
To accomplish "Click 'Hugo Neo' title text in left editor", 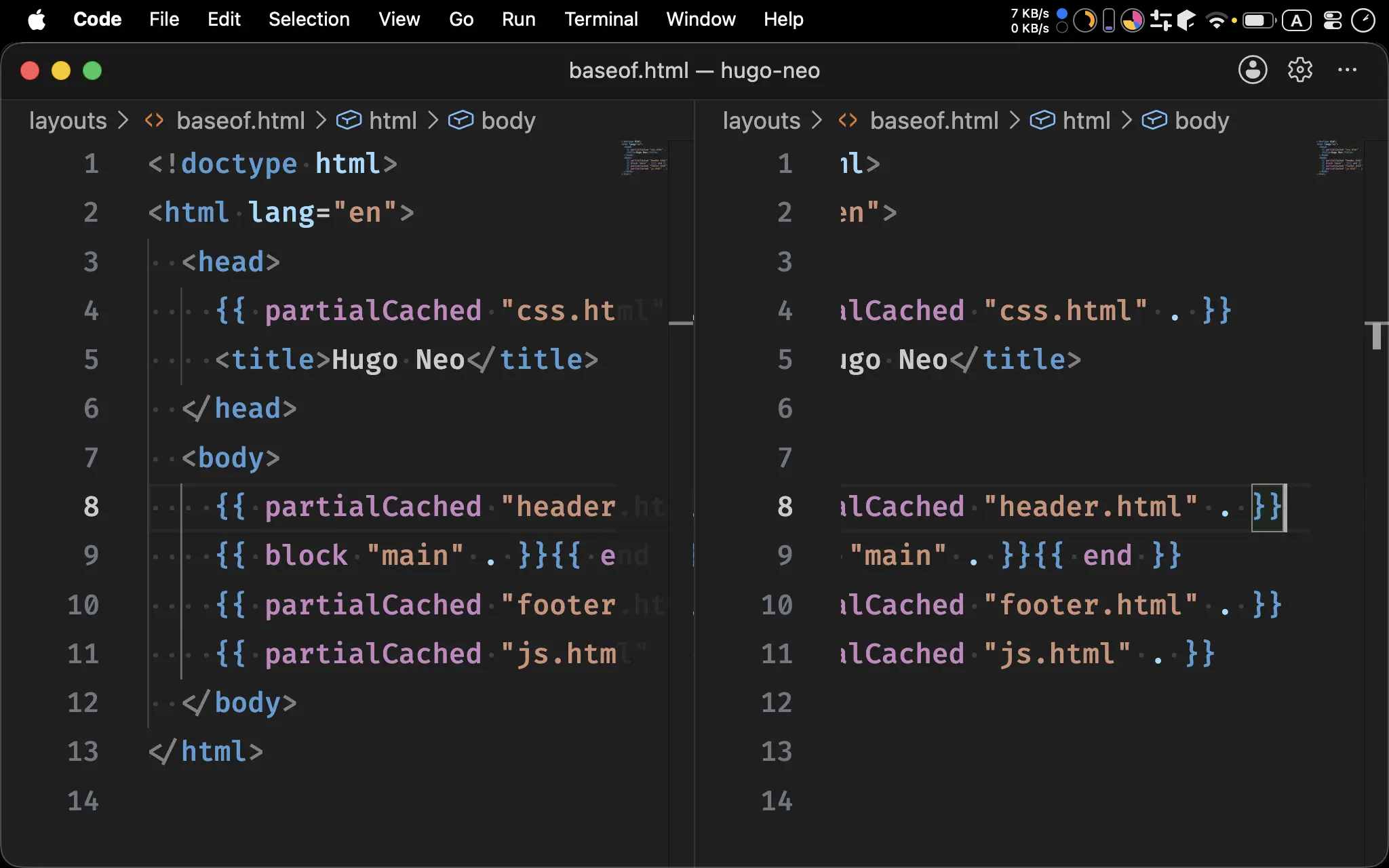I will tap(399, 359).
